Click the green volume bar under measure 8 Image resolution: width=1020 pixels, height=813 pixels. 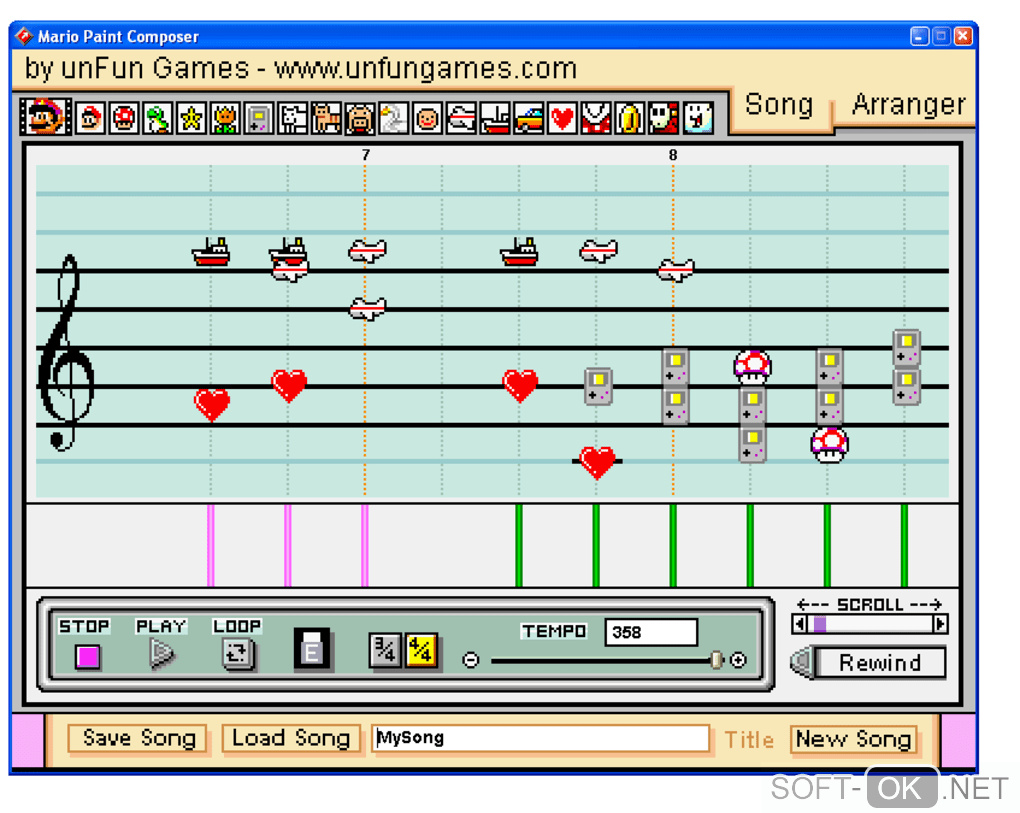click(673, 545)
